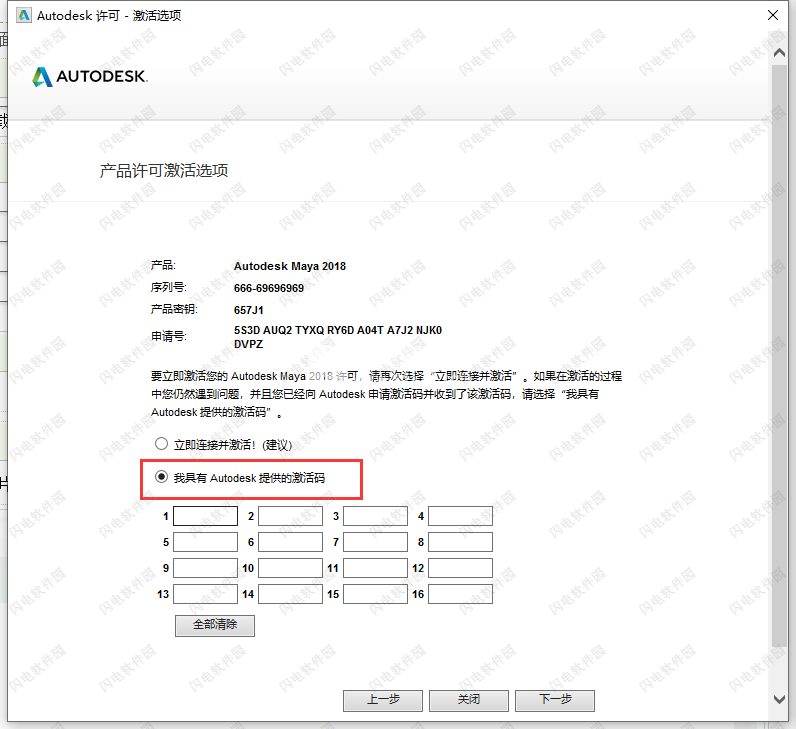This screenshot has width=796, height=729.
Task: Select "我具有 Autodesk 提供的激活码" radio option
Action: point(161,477)
